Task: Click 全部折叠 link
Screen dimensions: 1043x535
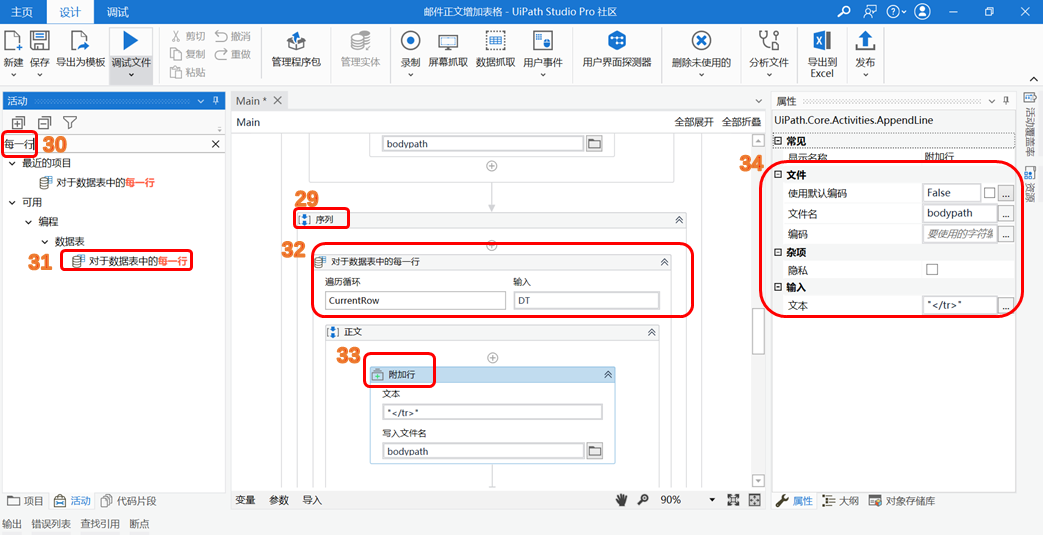Action: [742, 122]
